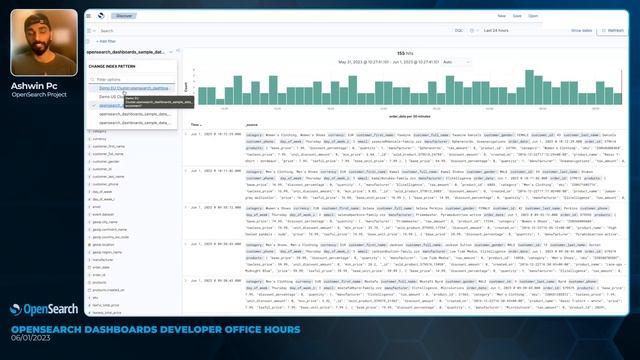Select the customer_first_name field

pyautogui.click(x=109, y=146)
